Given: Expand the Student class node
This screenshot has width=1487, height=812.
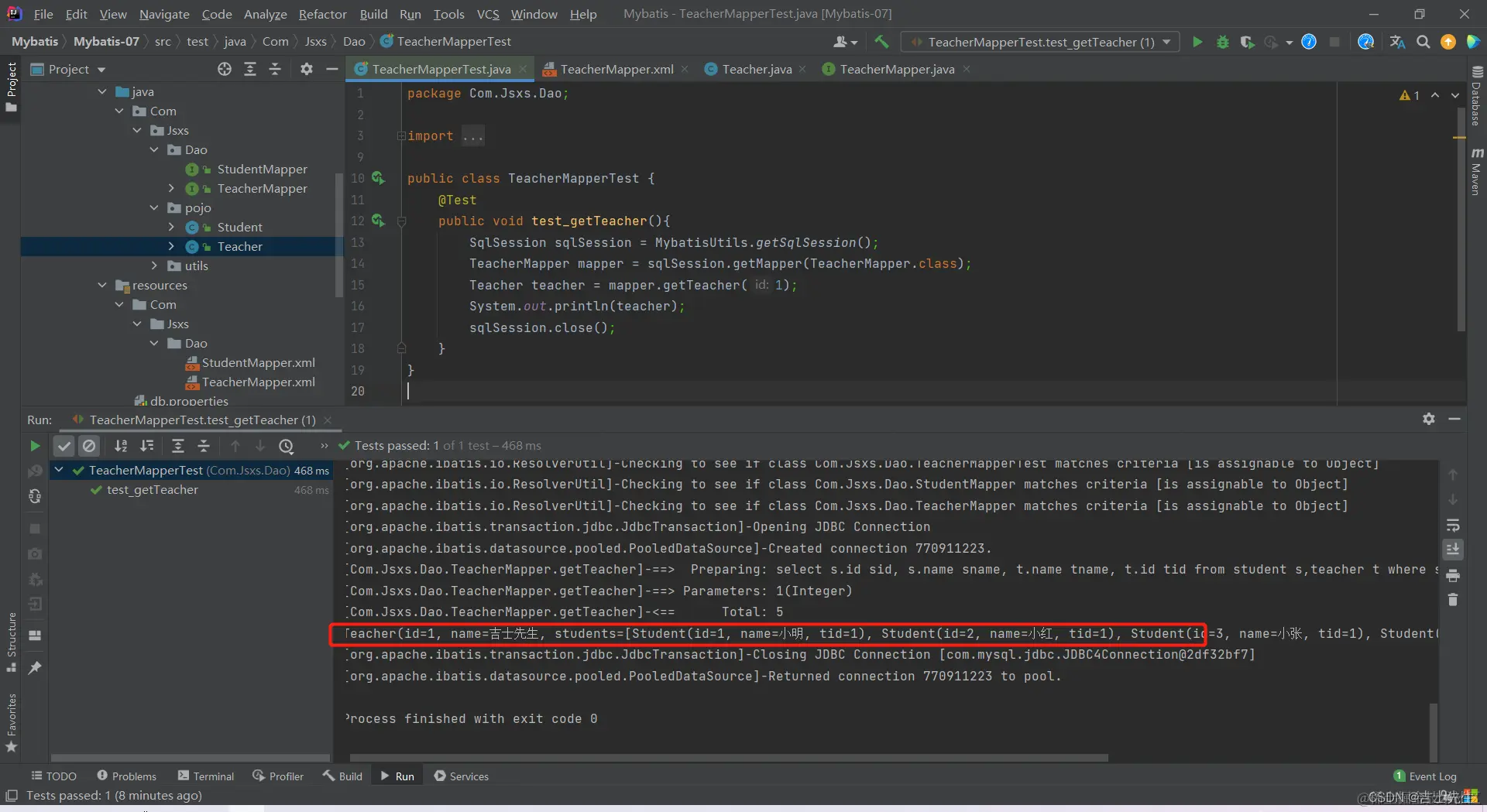Looking at the screenshot, I should pos(171,227).
